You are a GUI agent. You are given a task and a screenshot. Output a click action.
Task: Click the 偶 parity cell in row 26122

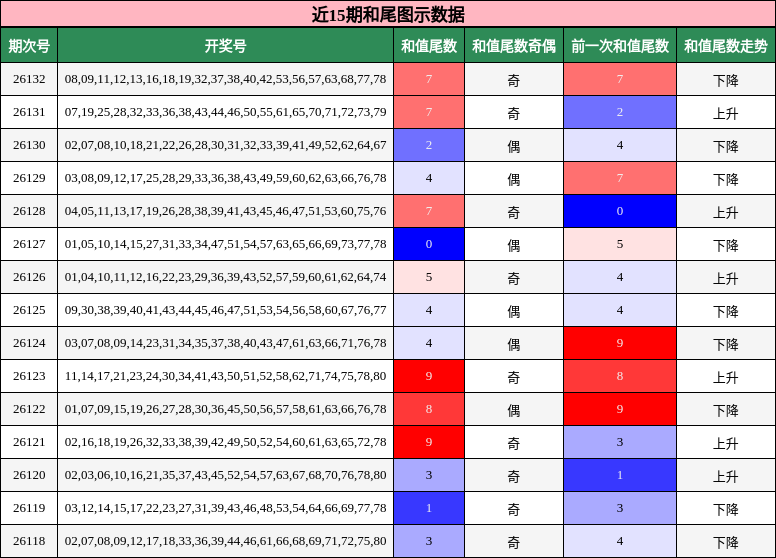(x=514, y=409)
